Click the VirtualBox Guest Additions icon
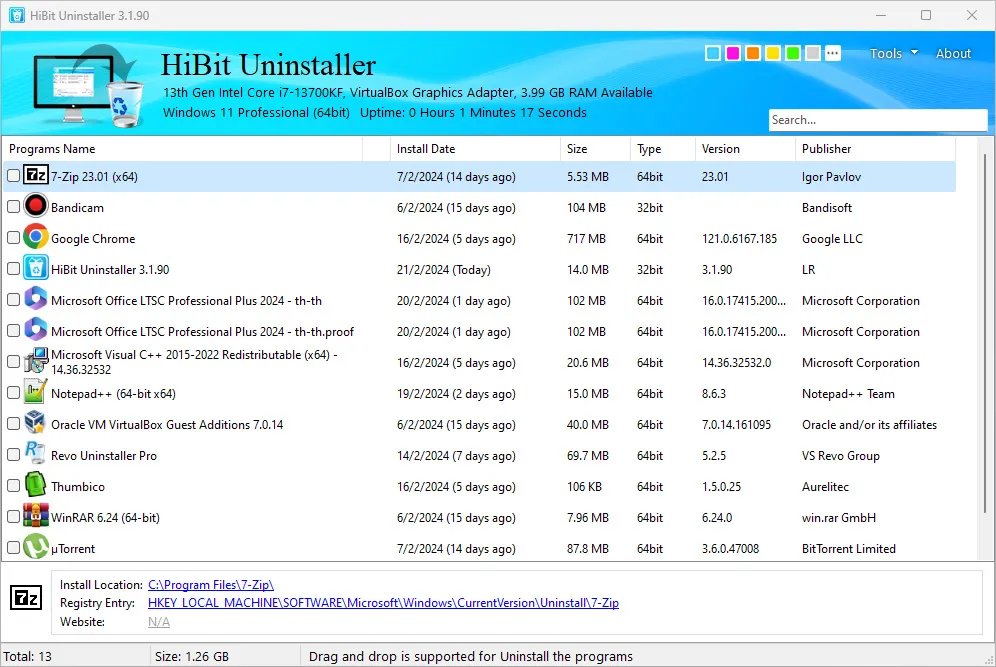Viewport: 996px width, 667px height. (x=36, y=423)
